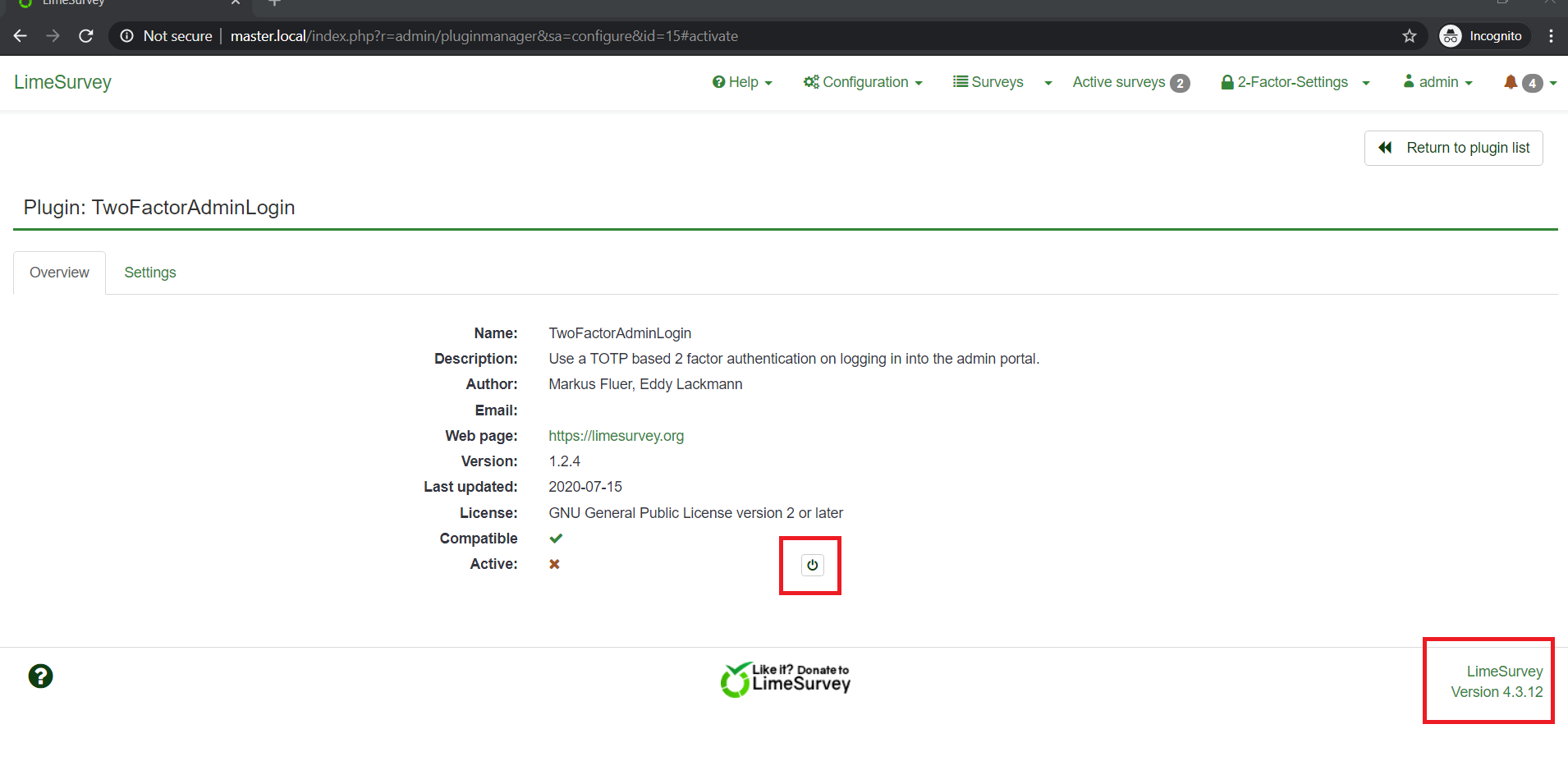Switch to the Settings tab
Image resolution: width=1568 pixels, height=761 pixels.
click(x=150, y=273)
